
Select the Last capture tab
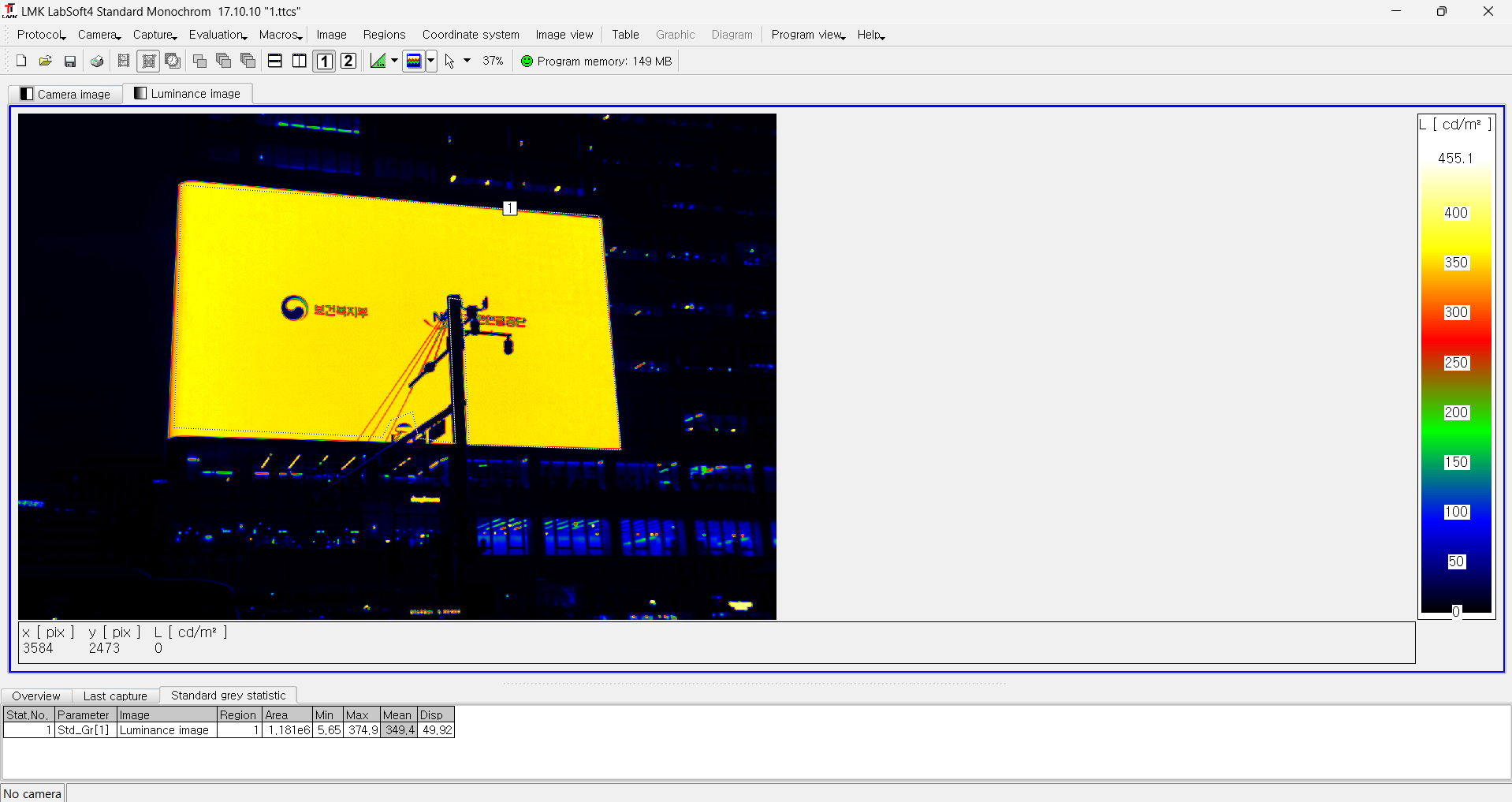coord(115,696)
